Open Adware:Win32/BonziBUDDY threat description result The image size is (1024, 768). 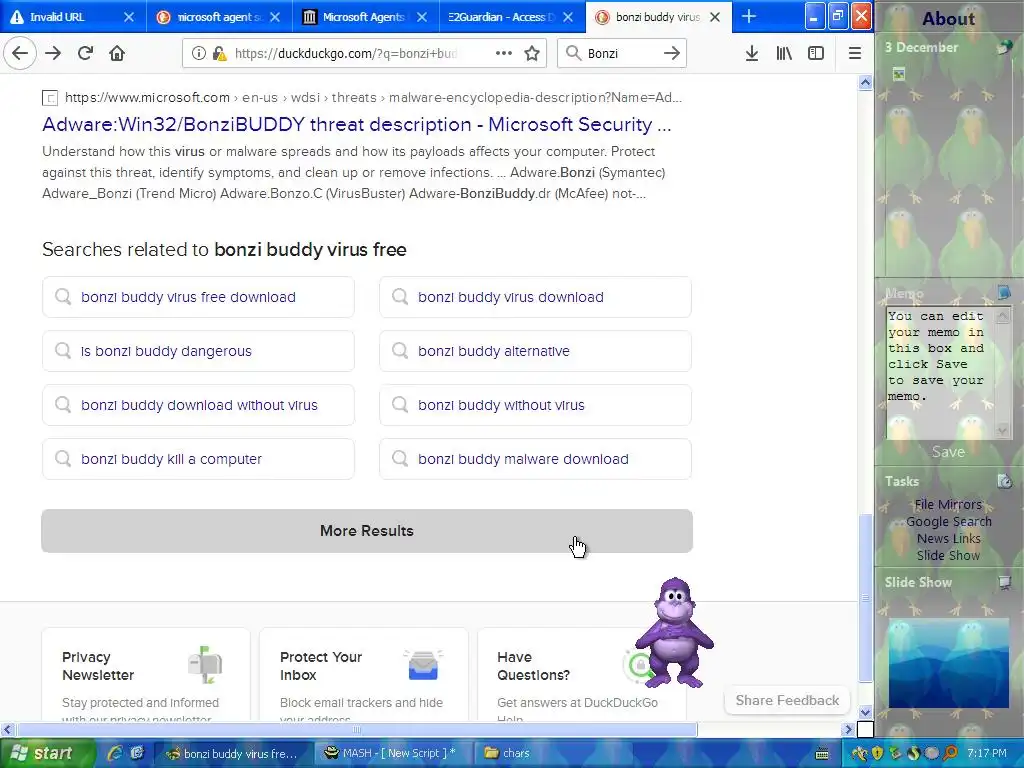point(357,124)
